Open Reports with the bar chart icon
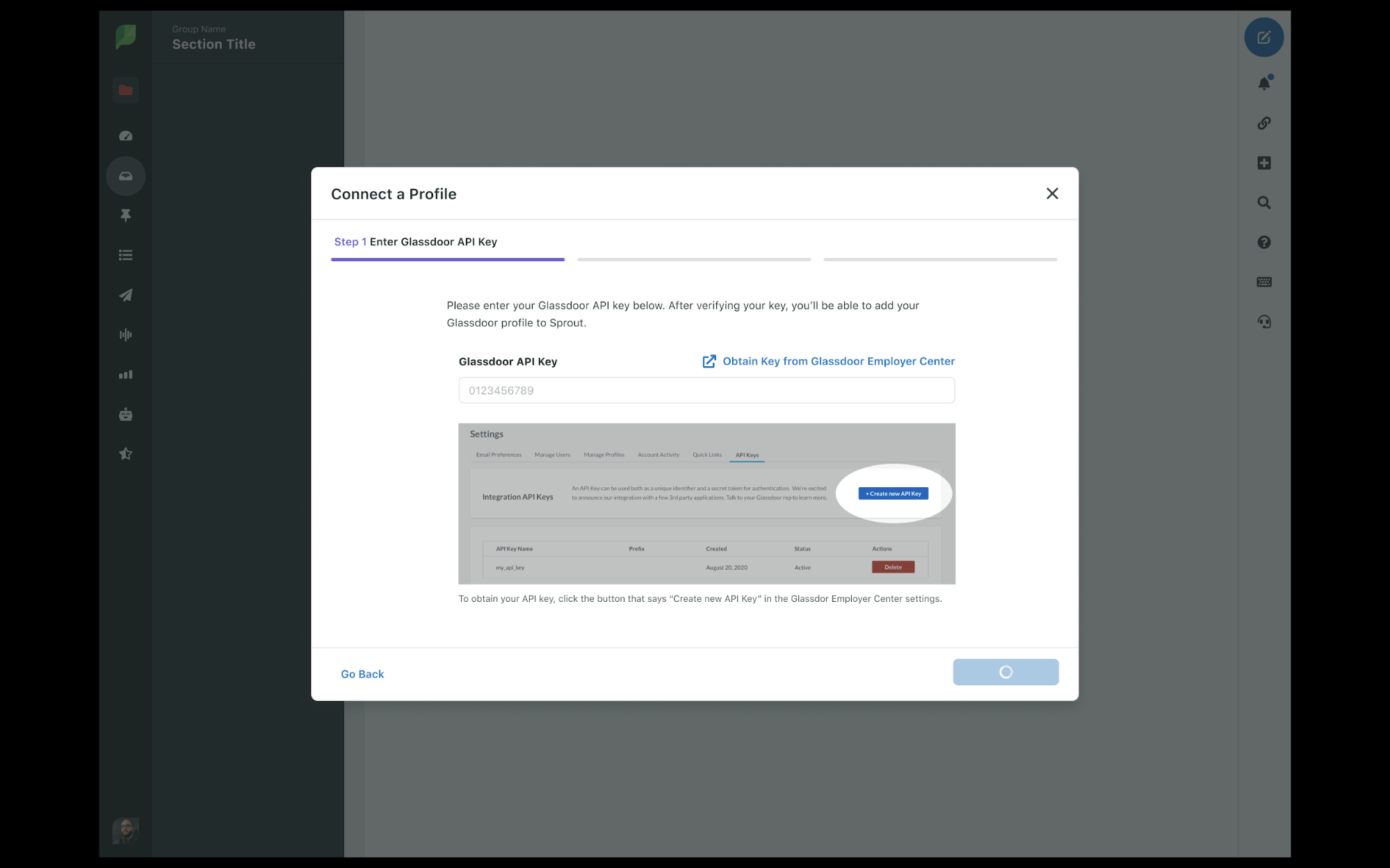Screen dimensions: 1390x868 point(125,374)
